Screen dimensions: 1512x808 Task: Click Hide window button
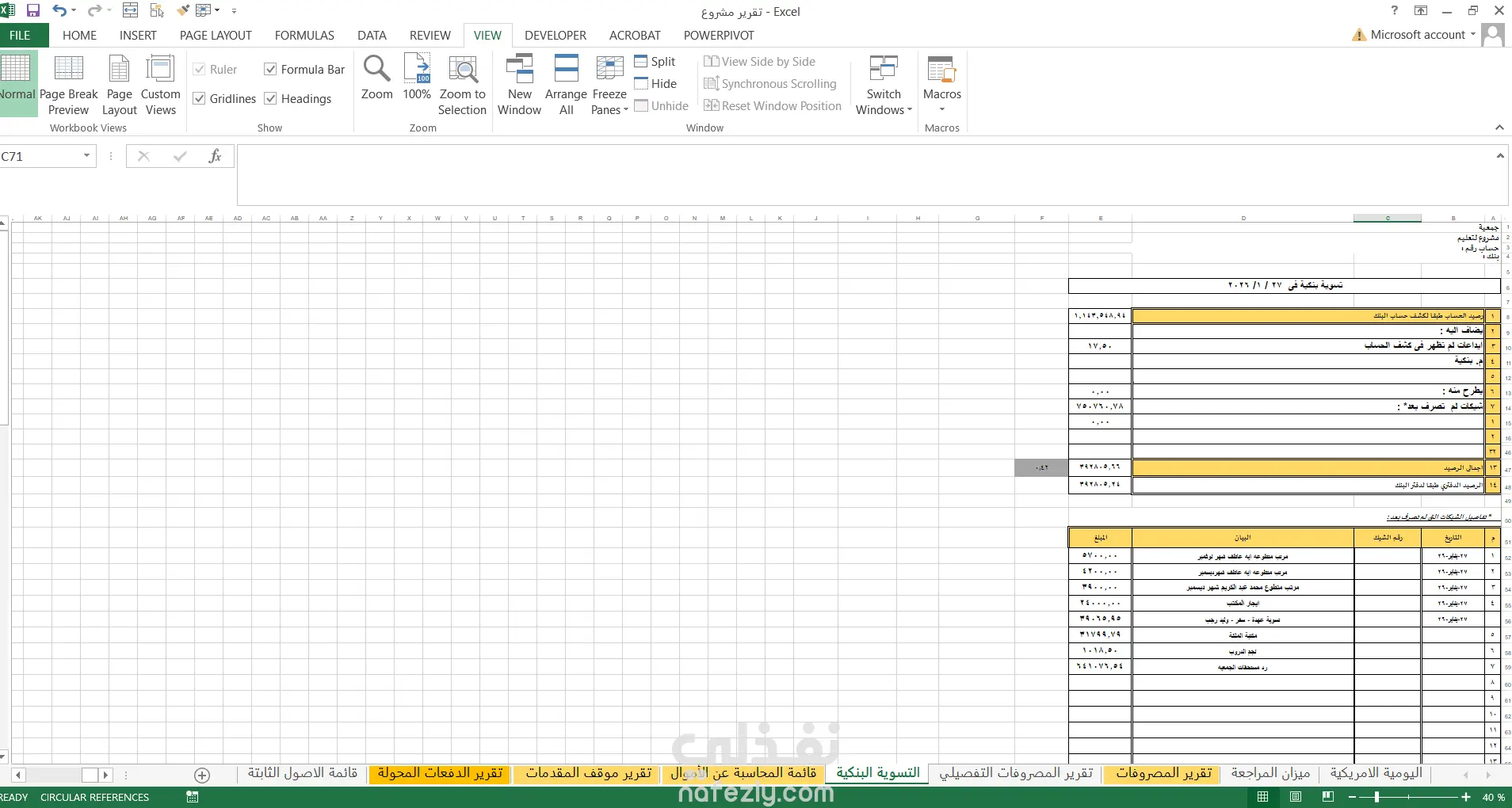point(655,83)
